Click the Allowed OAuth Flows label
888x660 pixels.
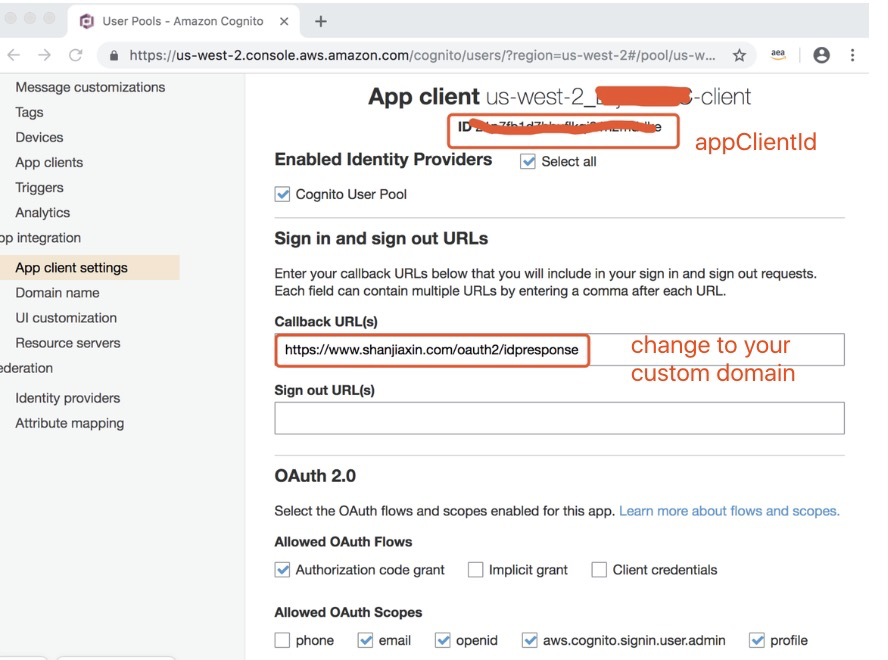(x=343, y=542)
